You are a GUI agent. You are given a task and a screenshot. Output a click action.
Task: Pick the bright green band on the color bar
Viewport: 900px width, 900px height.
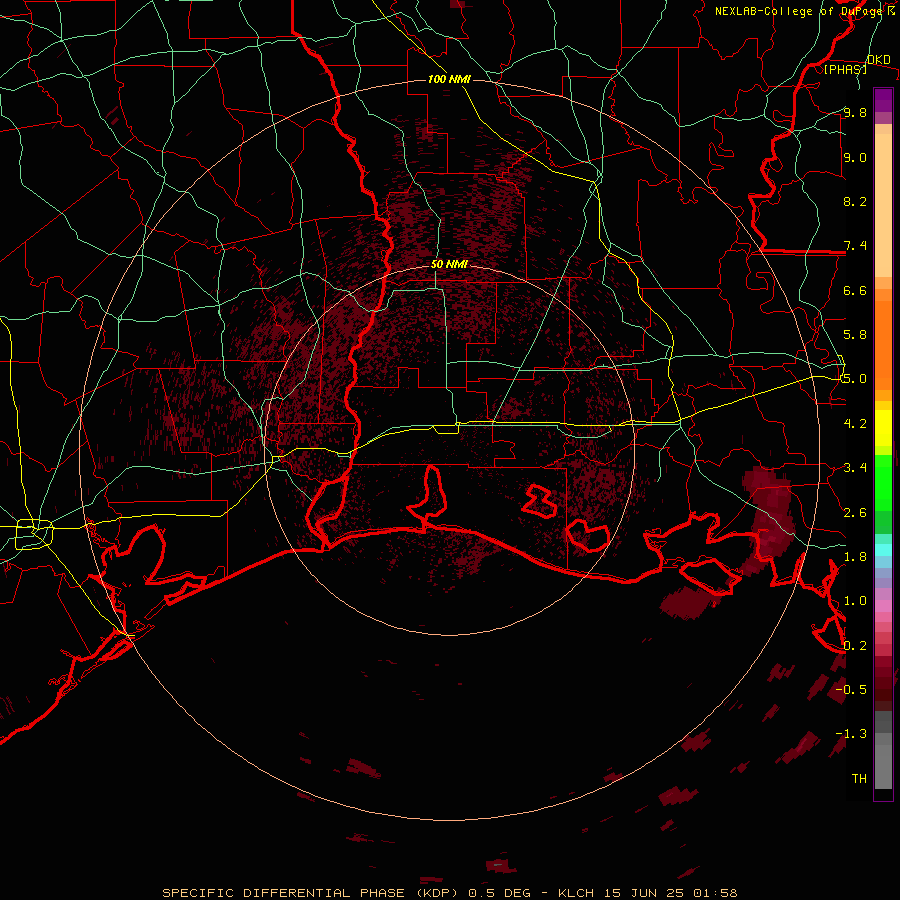pos(883,482)
